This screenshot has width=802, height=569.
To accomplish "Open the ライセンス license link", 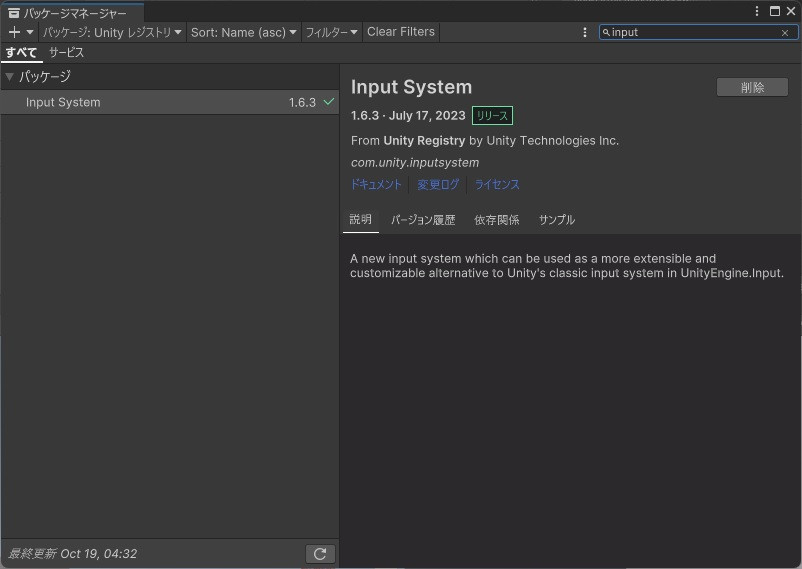I will pos(497,184).
